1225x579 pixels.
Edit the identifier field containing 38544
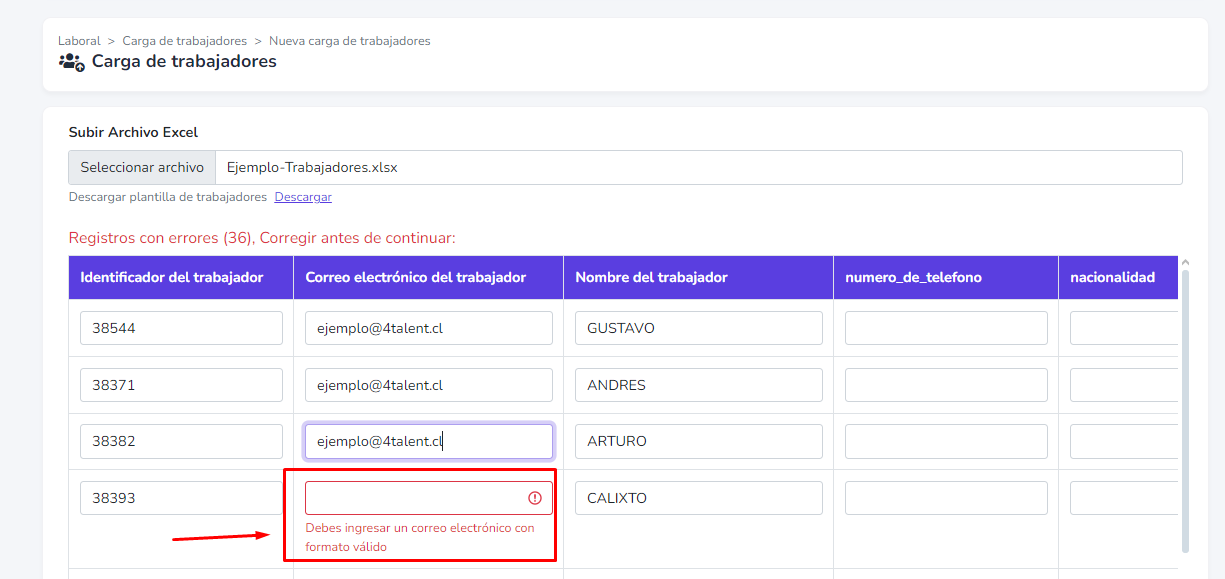[x=181, y=328]
